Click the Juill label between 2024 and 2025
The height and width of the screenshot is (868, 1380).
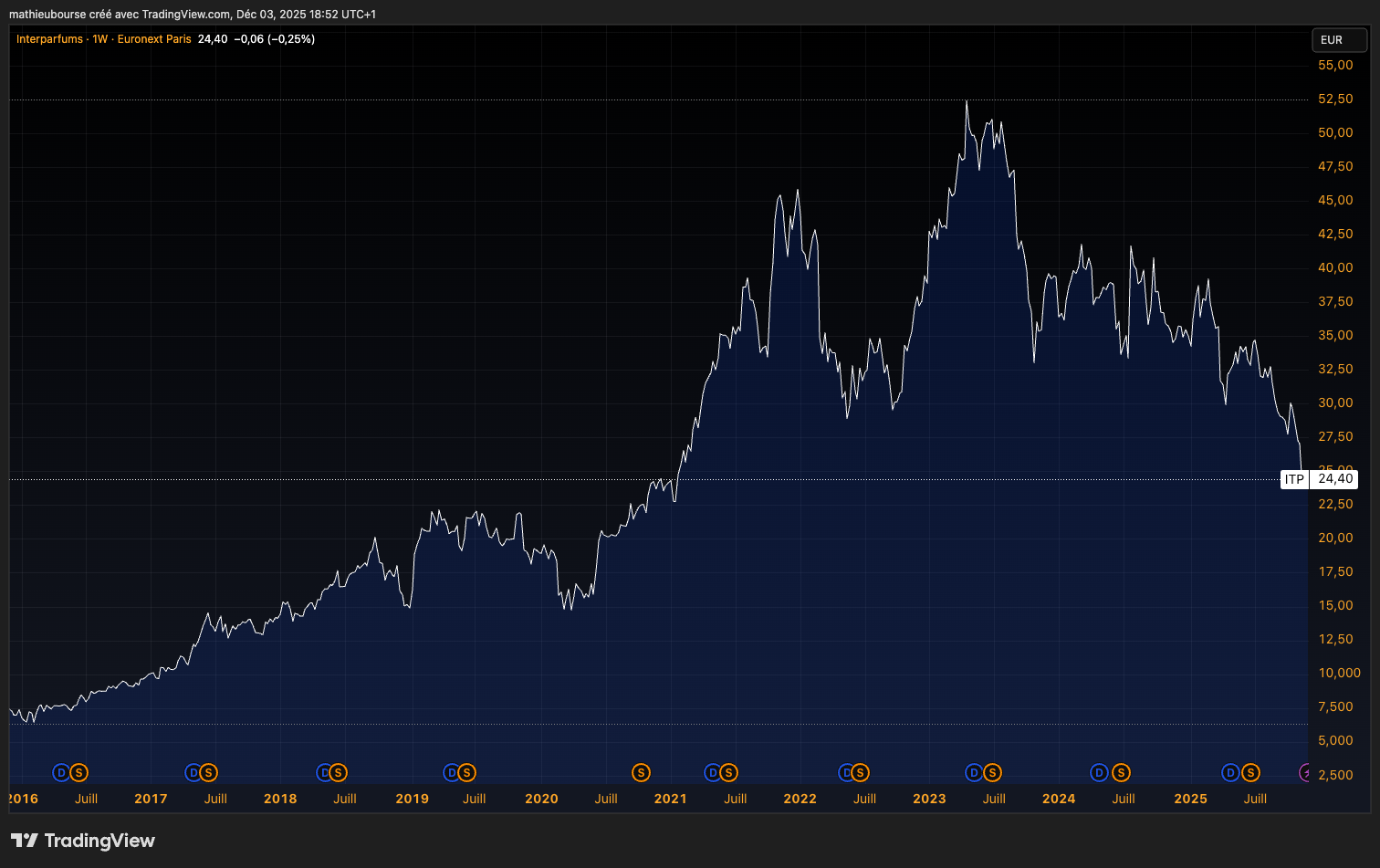point(1124,799)
